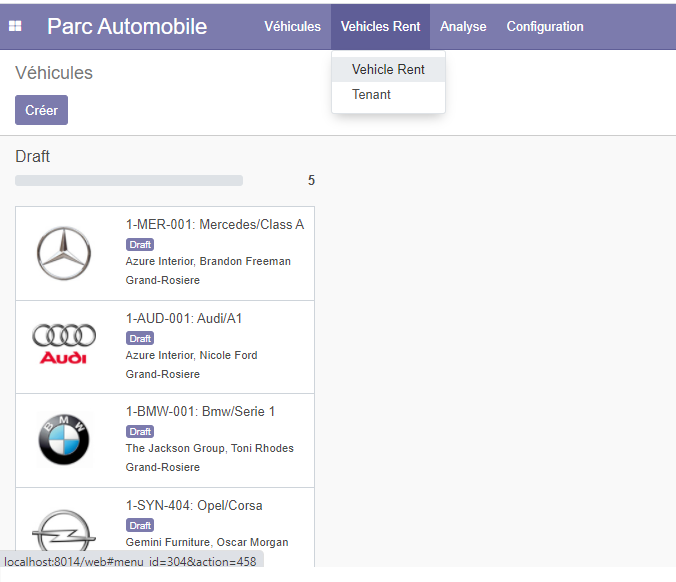Click Grand-Rosiere on the Mercedes card
Viewport: 676px width, 582px height.
tap(163, 281)
